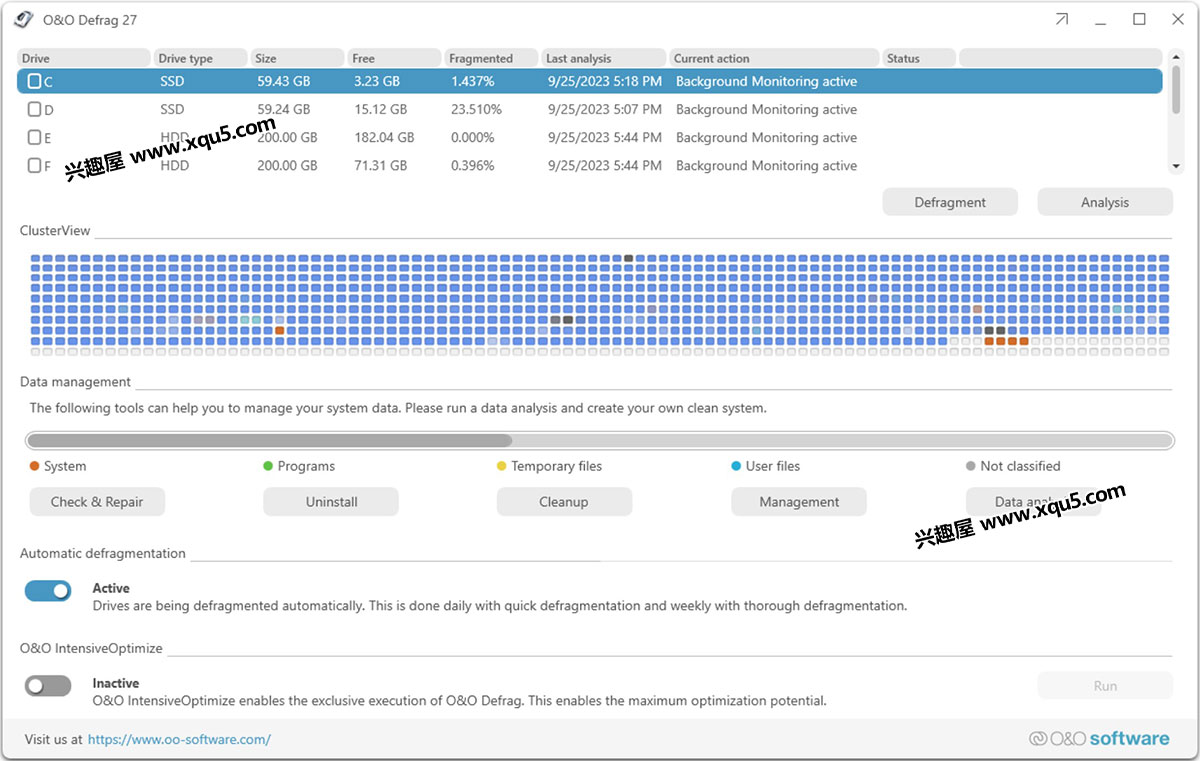
Task: Sort the list by the Drive column header
Action: click(84, 58)
